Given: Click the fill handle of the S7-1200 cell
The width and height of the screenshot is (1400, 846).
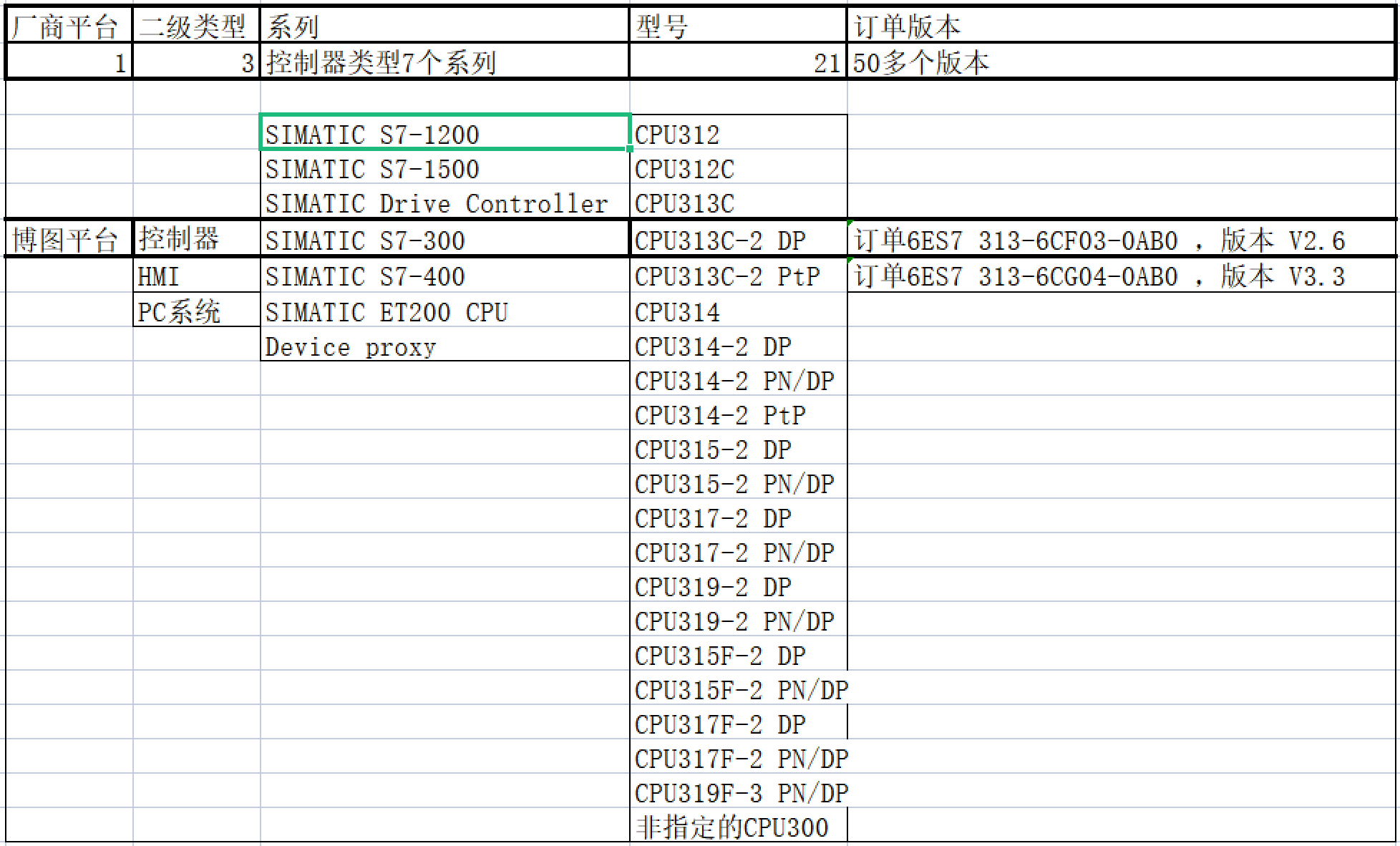Looking at the screenshot, I should [x=629, y=149].
